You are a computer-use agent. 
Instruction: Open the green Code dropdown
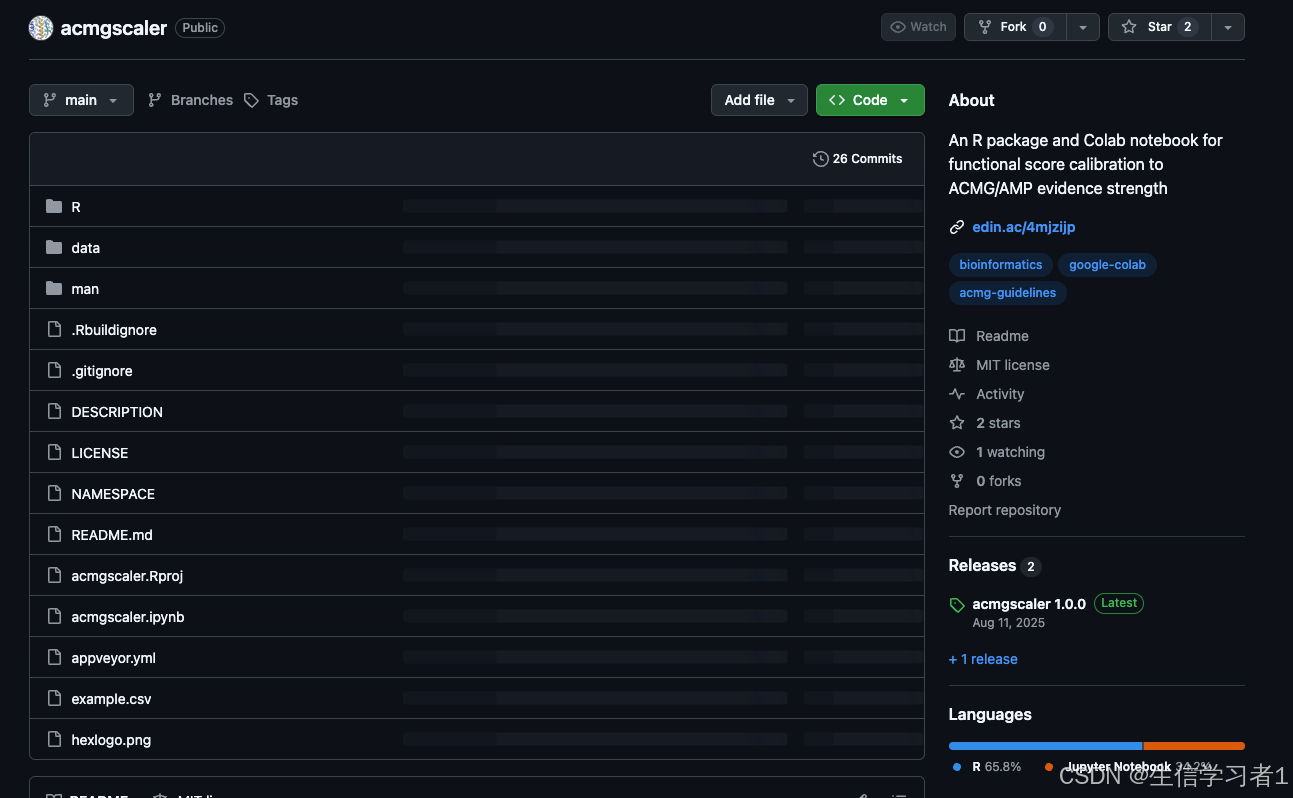coord(870,100)
